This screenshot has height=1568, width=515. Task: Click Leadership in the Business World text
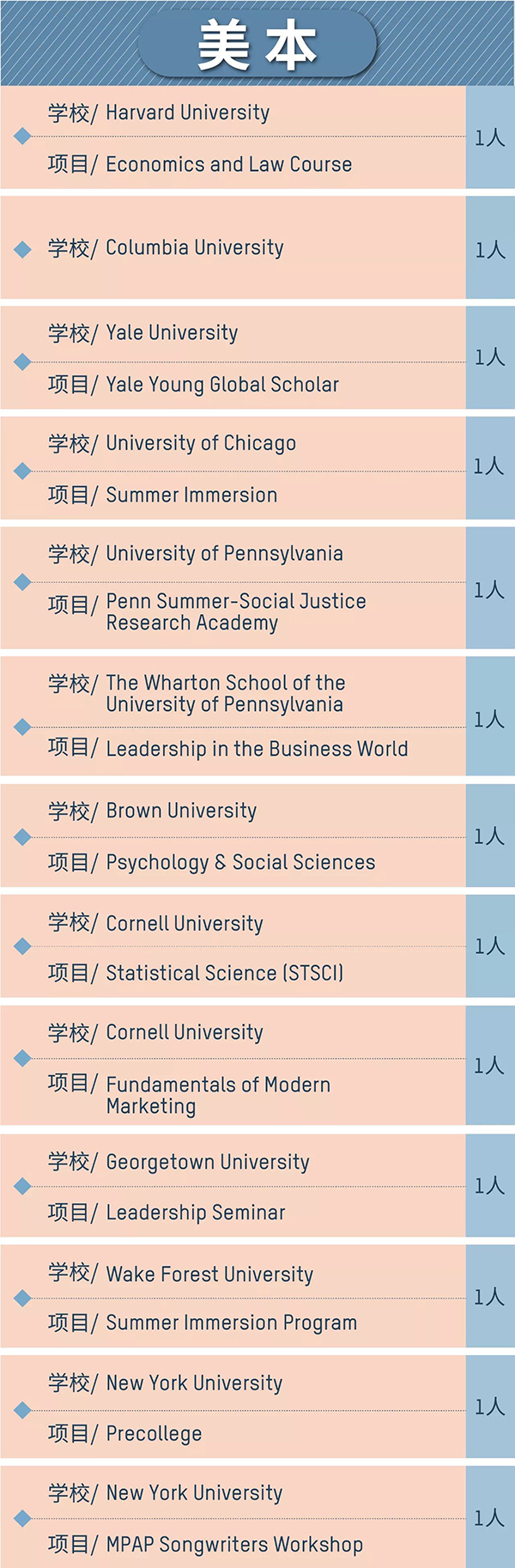pos(257,749)
